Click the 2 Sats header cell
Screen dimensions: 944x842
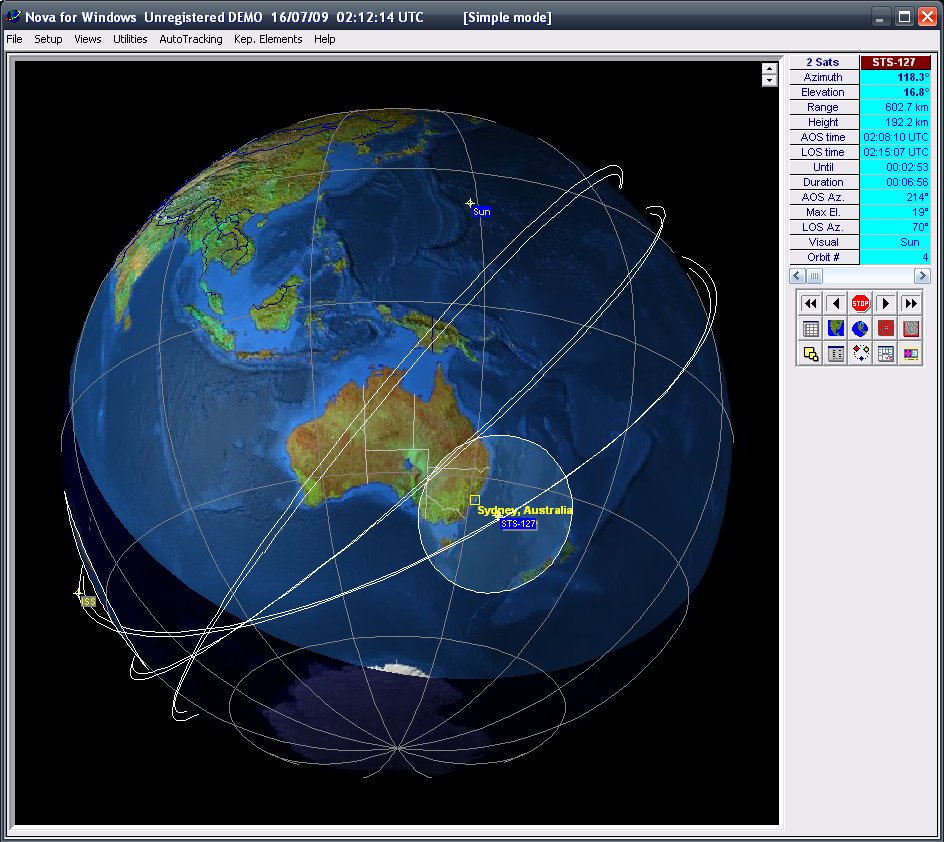click(824, 62)
